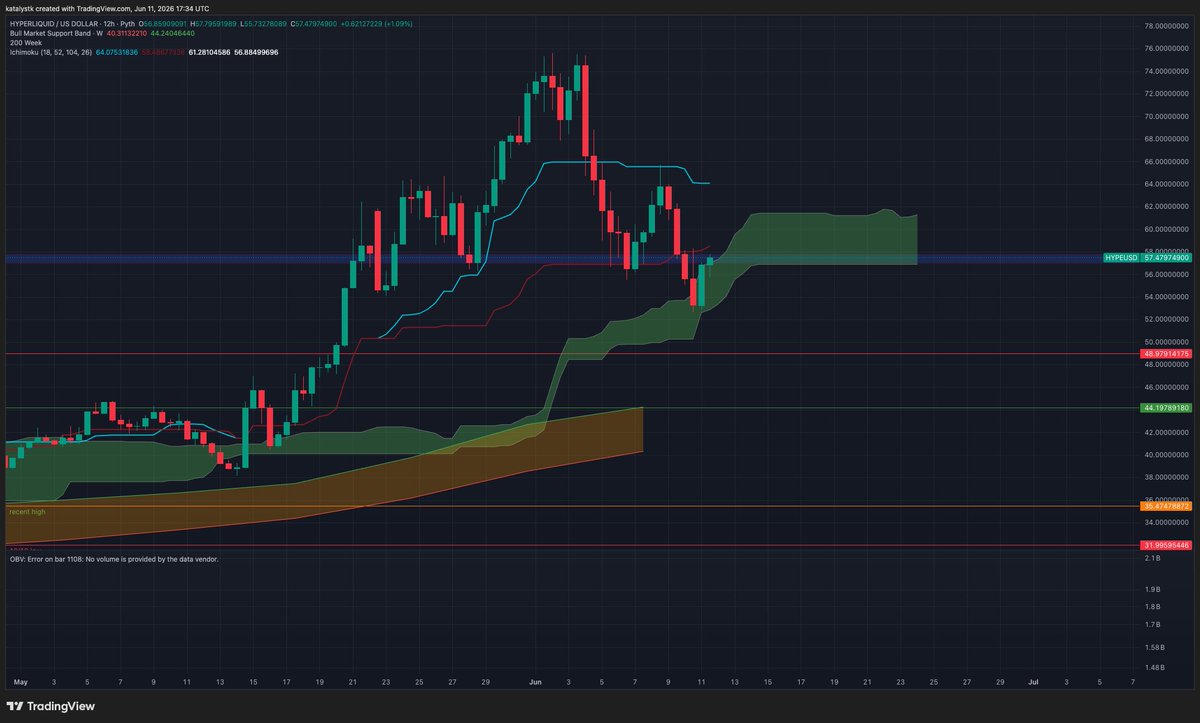Click the 70.00000000 price axis label

(x=1167, y=116)
